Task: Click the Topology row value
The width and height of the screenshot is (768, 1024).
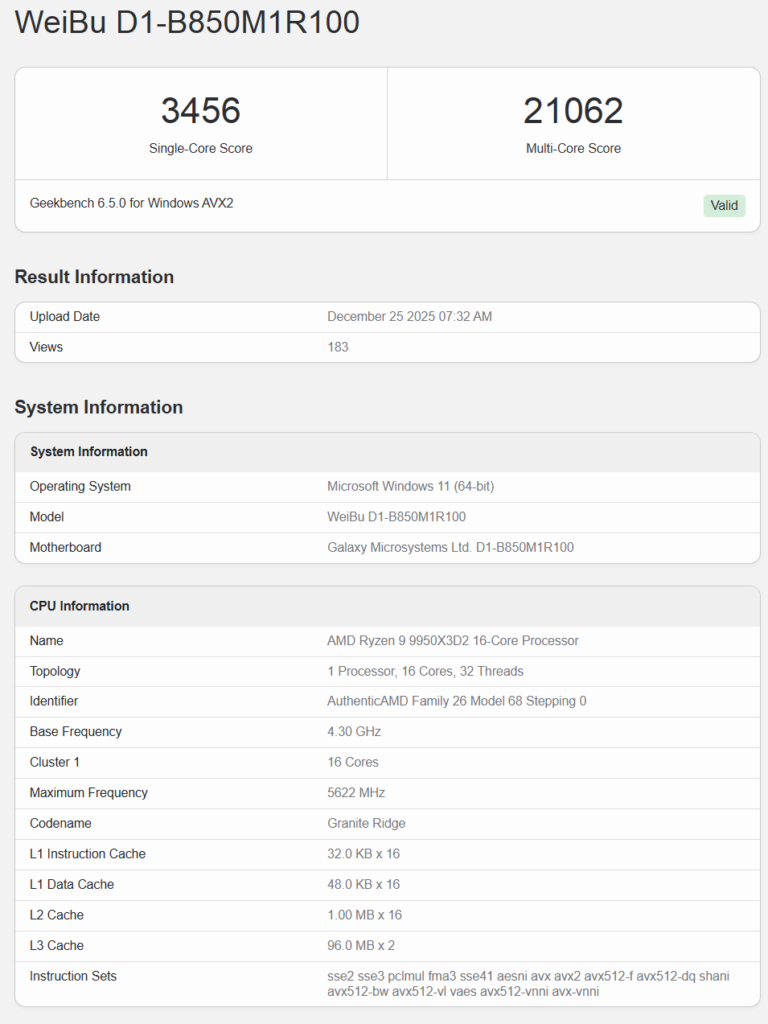Action: [425, 671]
